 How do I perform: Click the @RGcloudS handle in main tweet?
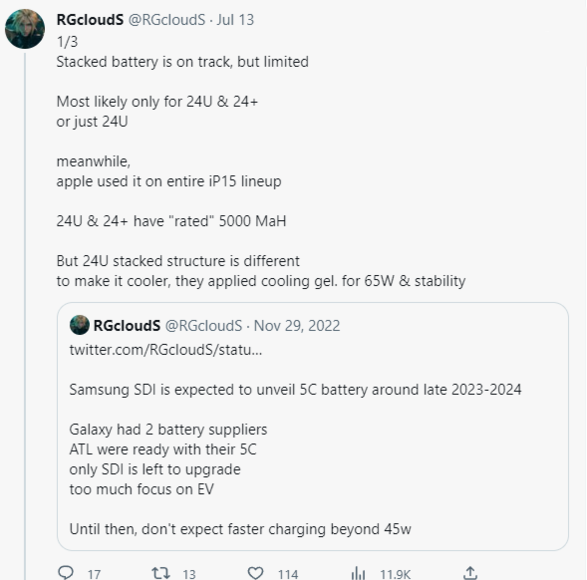(167, 20)
